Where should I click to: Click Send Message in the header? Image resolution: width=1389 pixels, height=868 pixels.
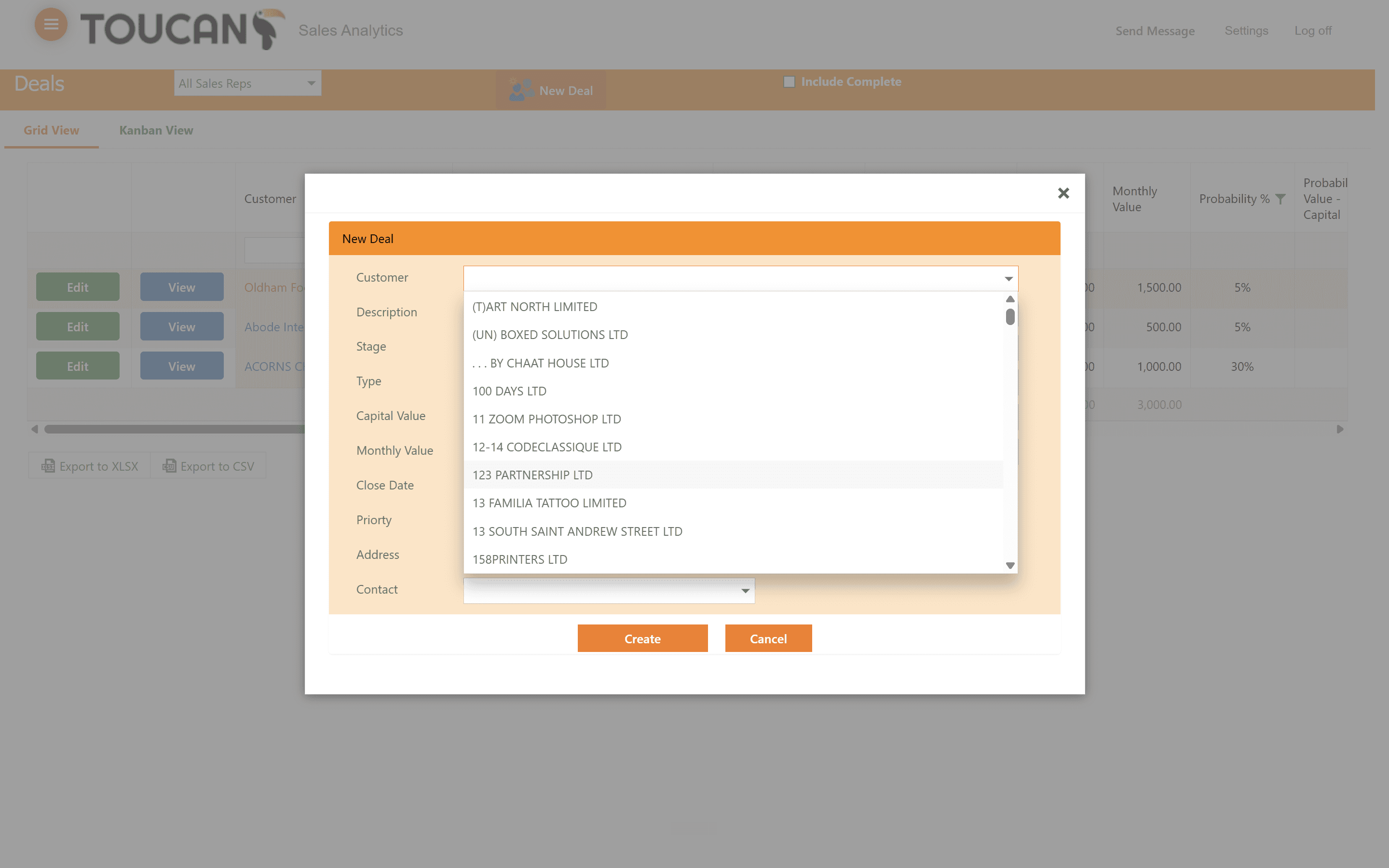click(1155, 31)
